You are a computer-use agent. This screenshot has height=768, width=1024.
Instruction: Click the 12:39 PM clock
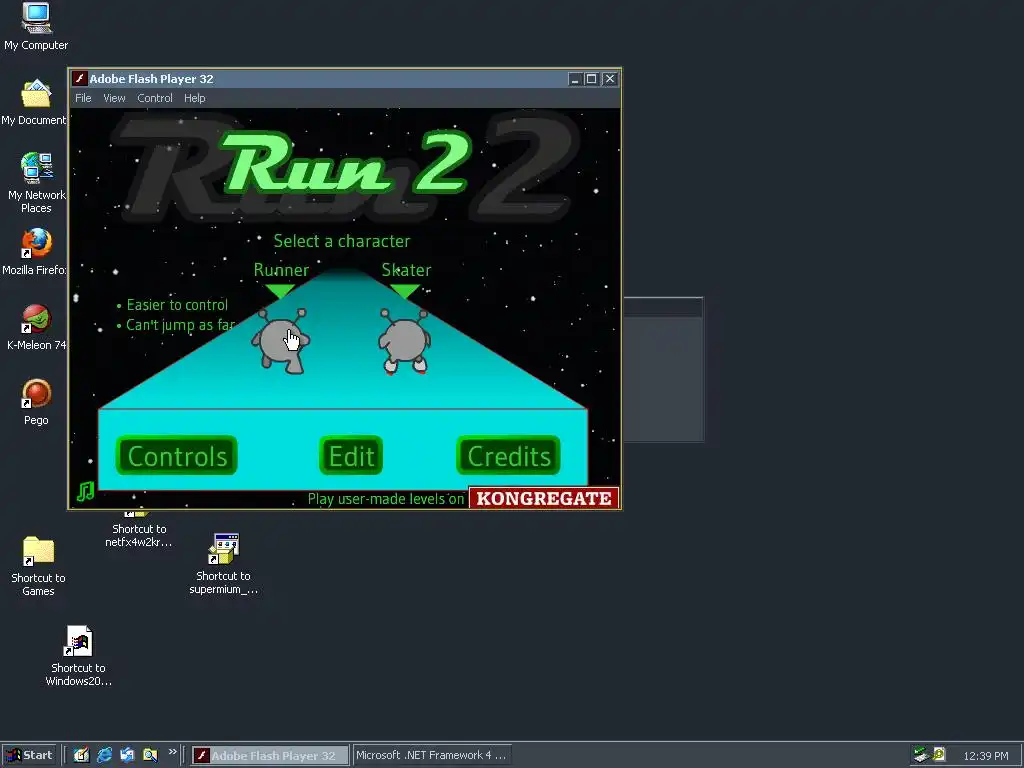[986, 756]
